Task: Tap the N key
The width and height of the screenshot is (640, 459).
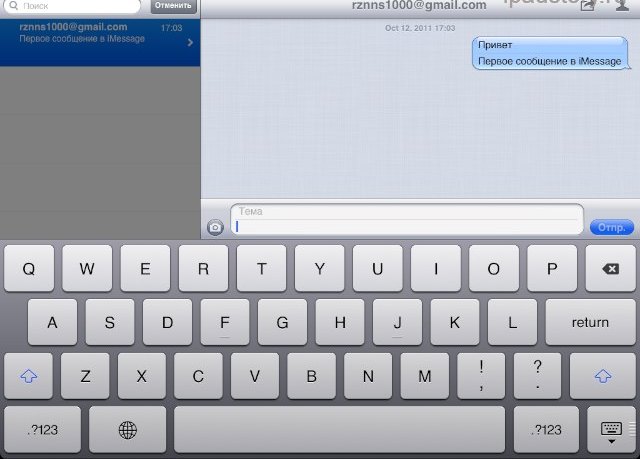Action: click(368, 376)
